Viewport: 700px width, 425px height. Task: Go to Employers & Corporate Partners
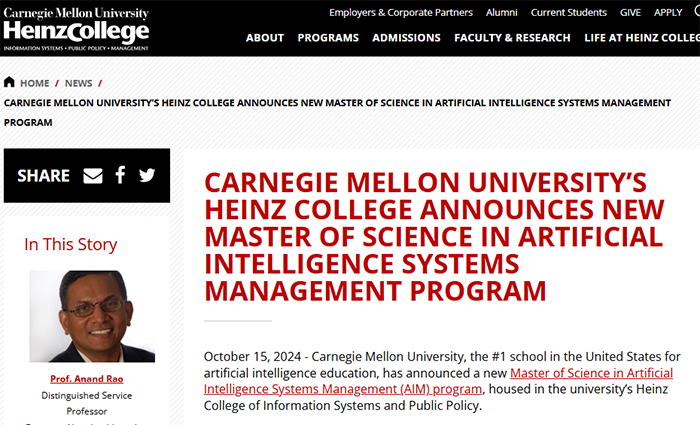tap(401, 12)
